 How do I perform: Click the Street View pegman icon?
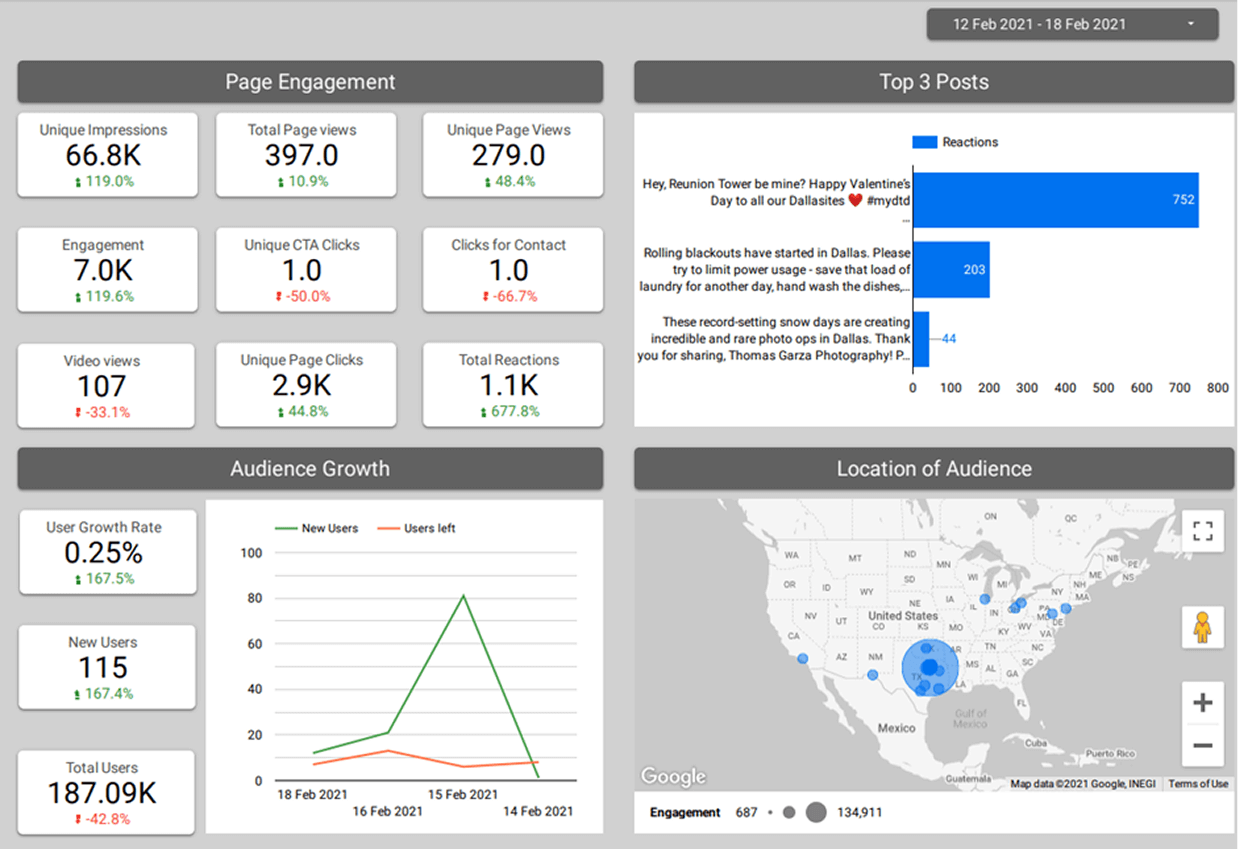[x=1202, y=628]
